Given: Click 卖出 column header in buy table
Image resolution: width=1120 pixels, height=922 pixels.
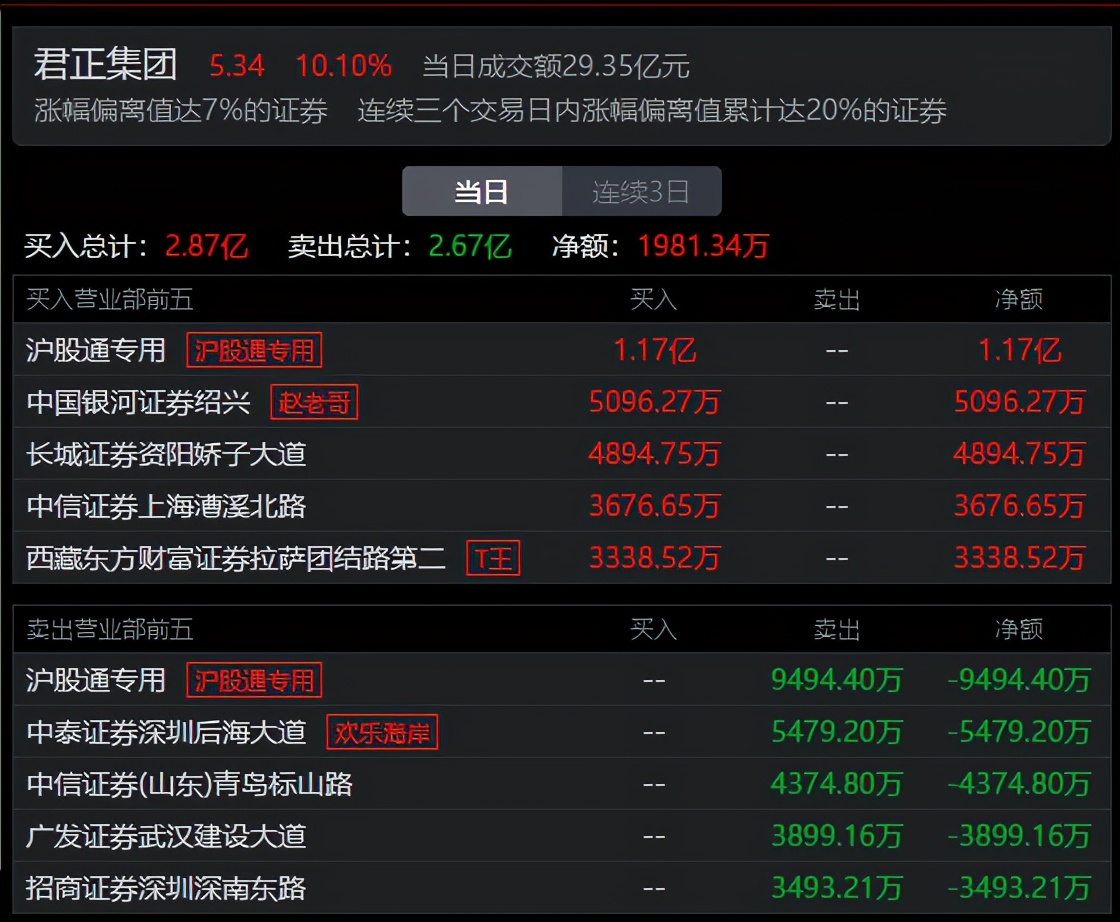Looking at the screenshot, I should click(x=836, y=299).
